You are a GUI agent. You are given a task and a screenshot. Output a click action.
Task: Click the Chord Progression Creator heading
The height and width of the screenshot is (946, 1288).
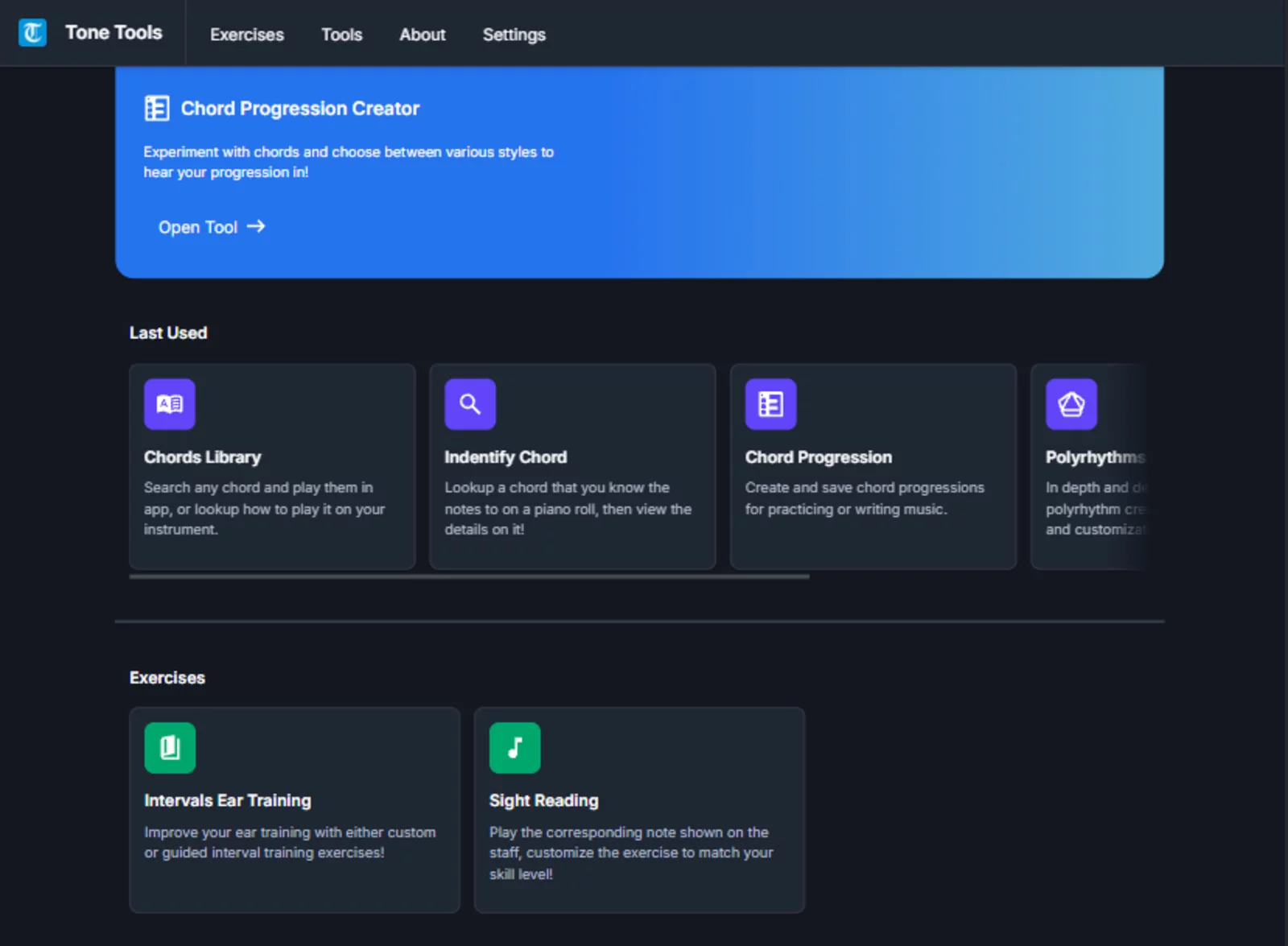click(x=300, y=109)
